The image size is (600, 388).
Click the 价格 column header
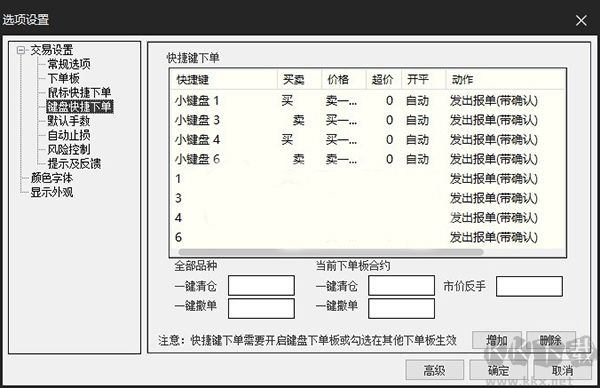[344, 80]
